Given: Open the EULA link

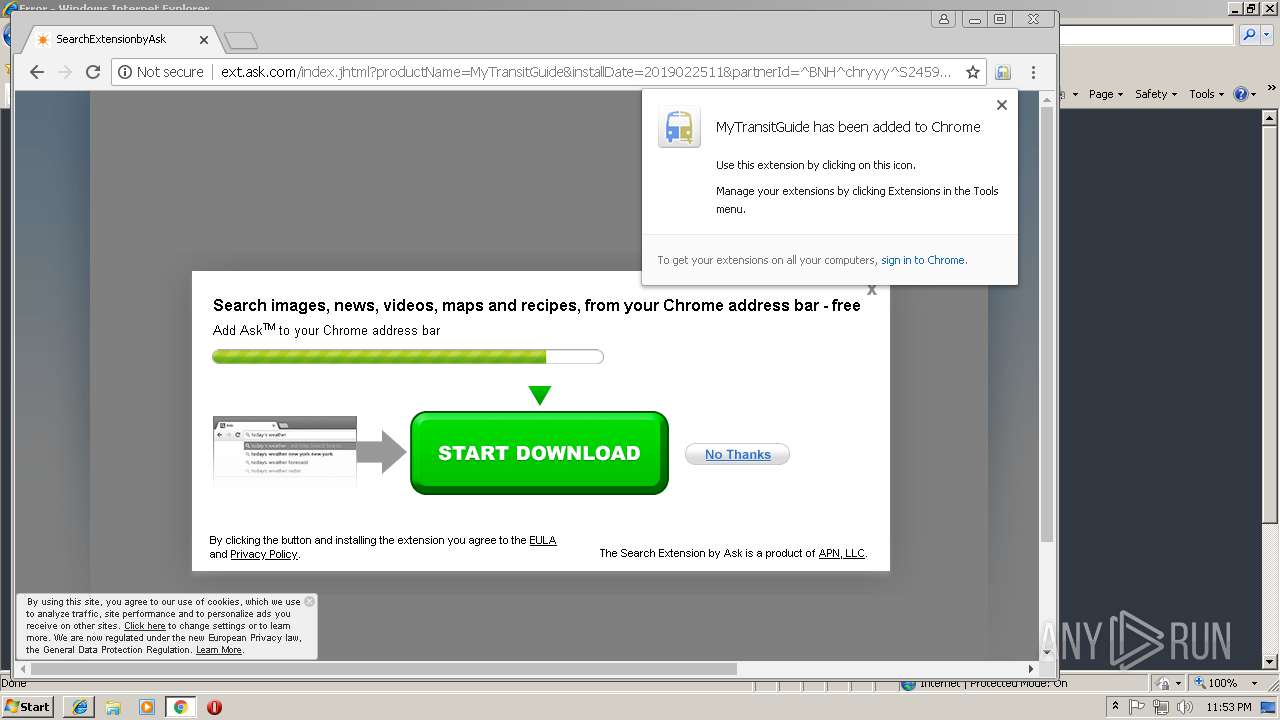Looking at the screenshot, I should pyautogui.click(x=542, y=540).
